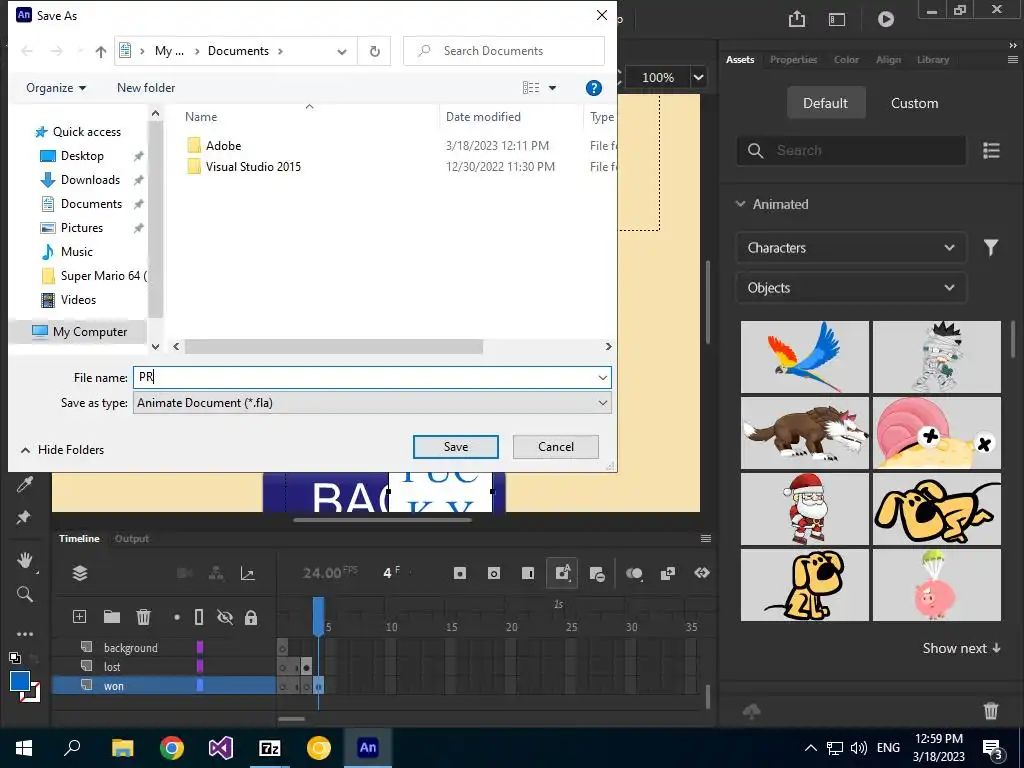The height and width of the screenshot is (768, 1024).
Task: Click the Edit Multiple Frames icon
Action: (x=667, y=573)
